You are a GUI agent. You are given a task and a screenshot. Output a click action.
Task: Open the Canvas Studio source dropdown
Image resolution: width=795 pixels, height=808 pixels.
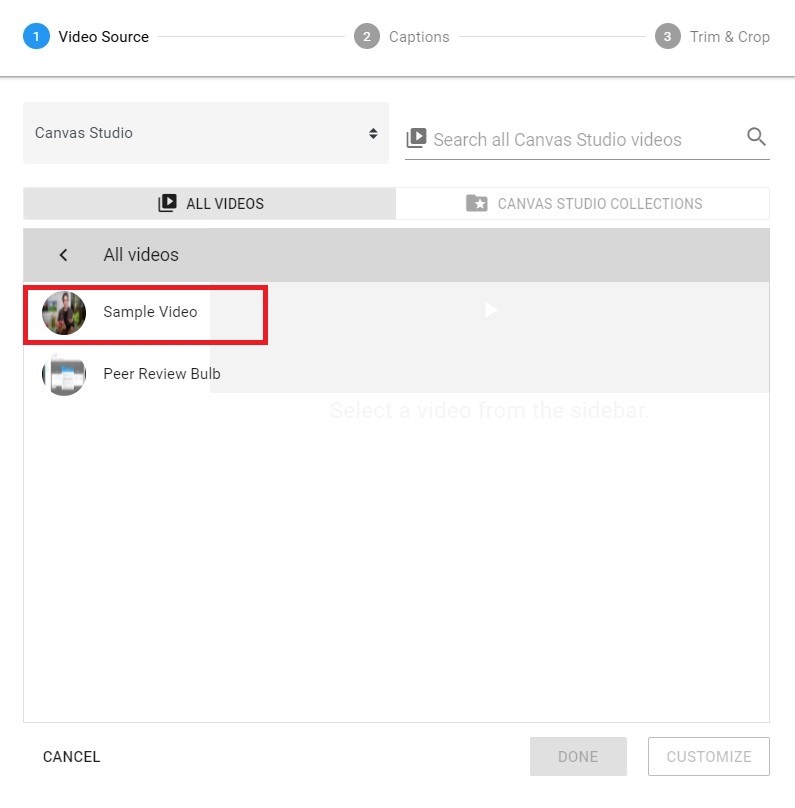[206, 133]
